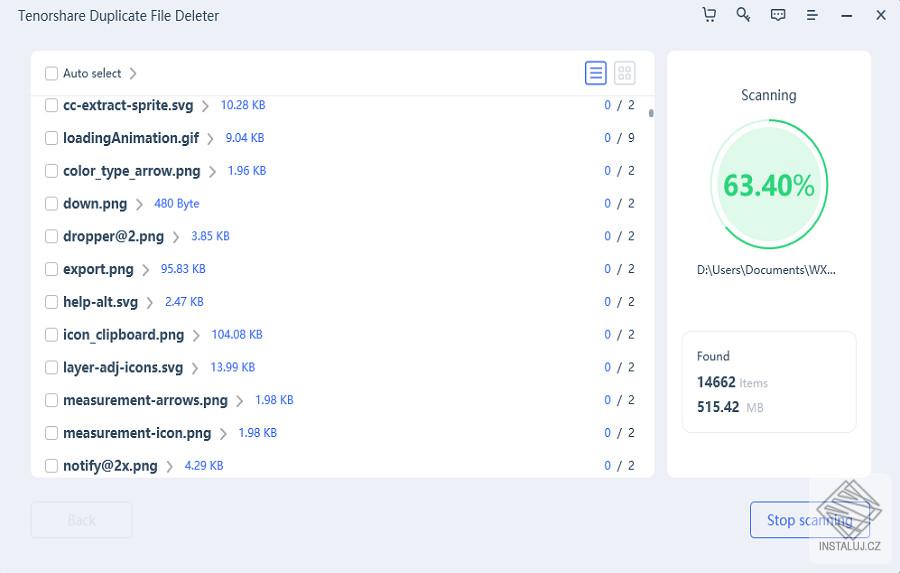Tick the dropper@2.png checkbox
The image size is (900, 573).
click(x=51, y=236)
